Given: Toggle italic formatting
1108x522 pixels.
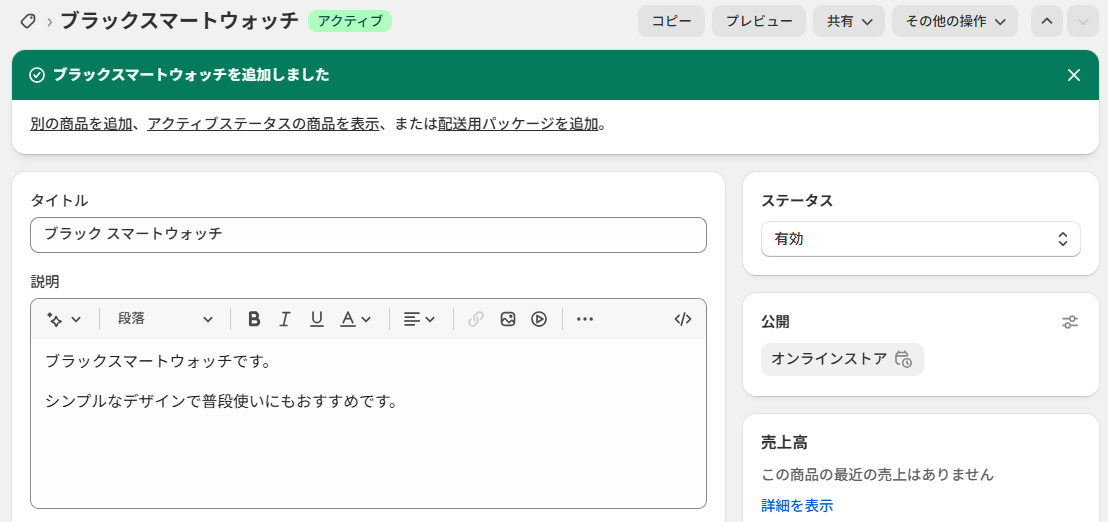Looking at the screenshot, I should (285, 319).
